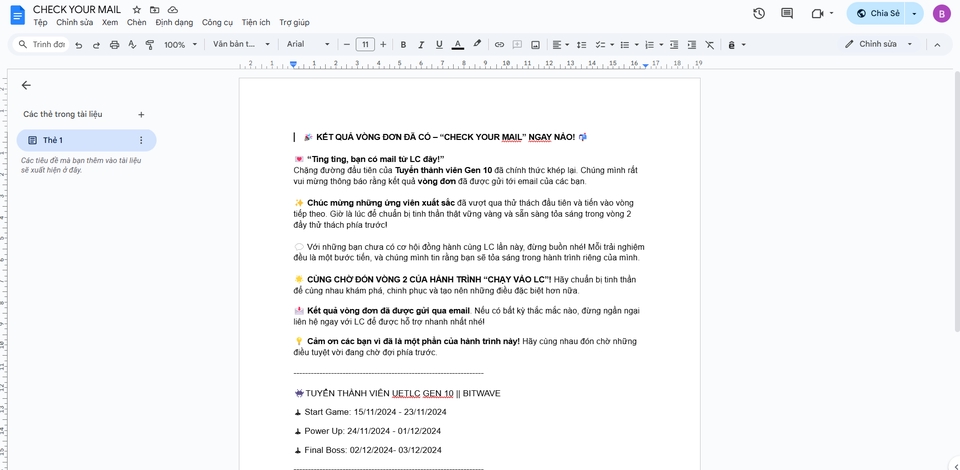Open the 100% zoom dropdown

pyautogui.click(x=181, y=45)
